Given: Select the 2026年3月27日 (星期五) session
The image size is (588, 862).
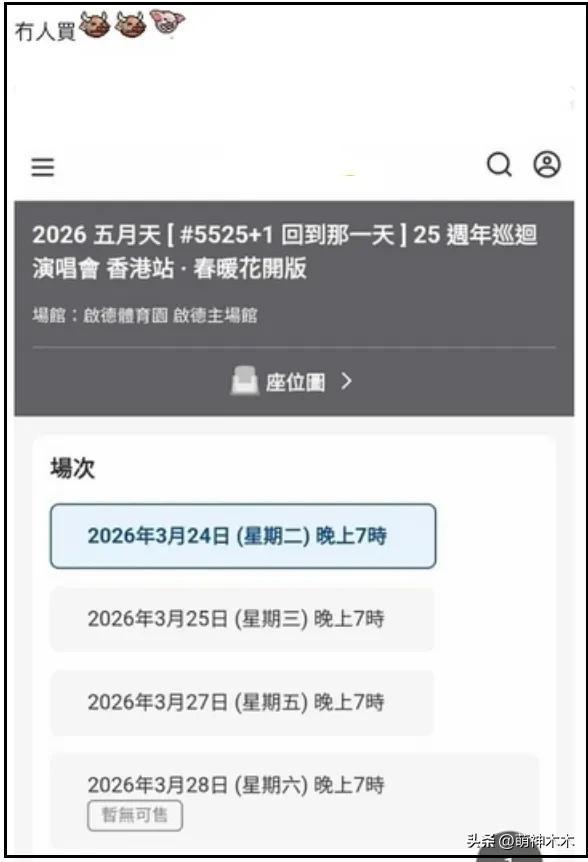Looking at the screenshot, I should 242,703.
